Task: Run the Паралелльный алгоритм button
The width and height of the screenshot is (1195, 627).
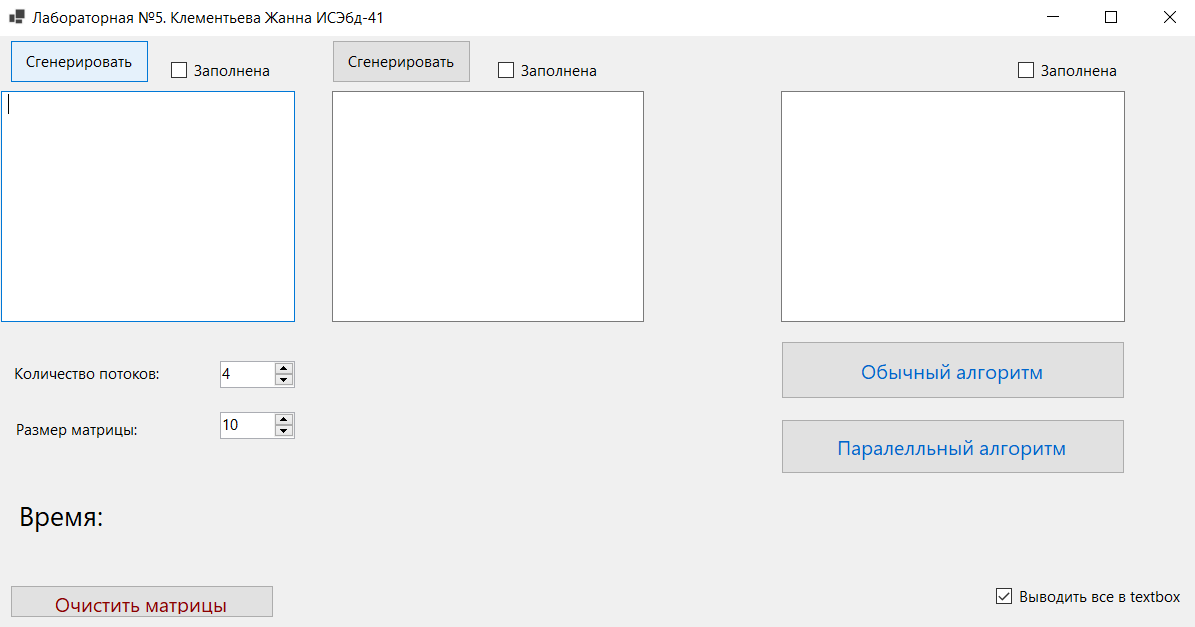Action: (952, 448)
